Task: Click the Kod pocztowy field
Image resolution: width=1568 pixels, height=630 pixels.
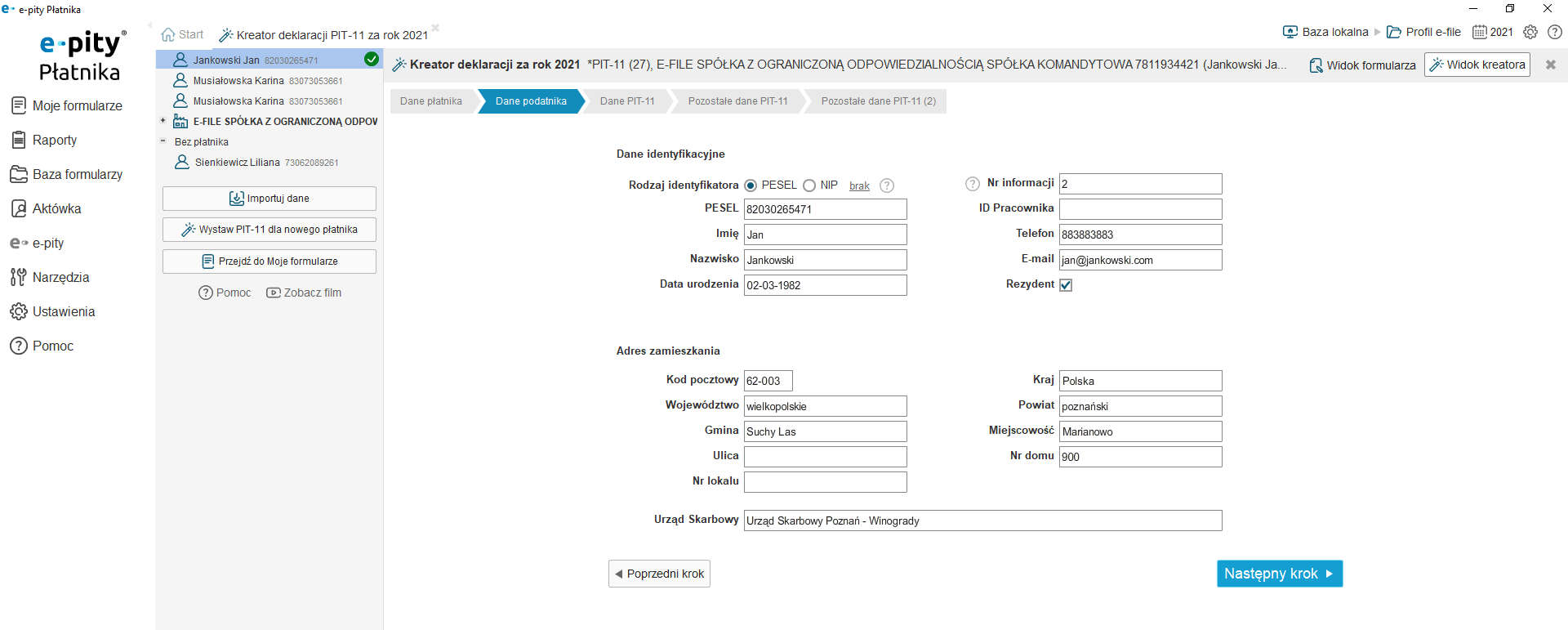Action: coord(768,381)
